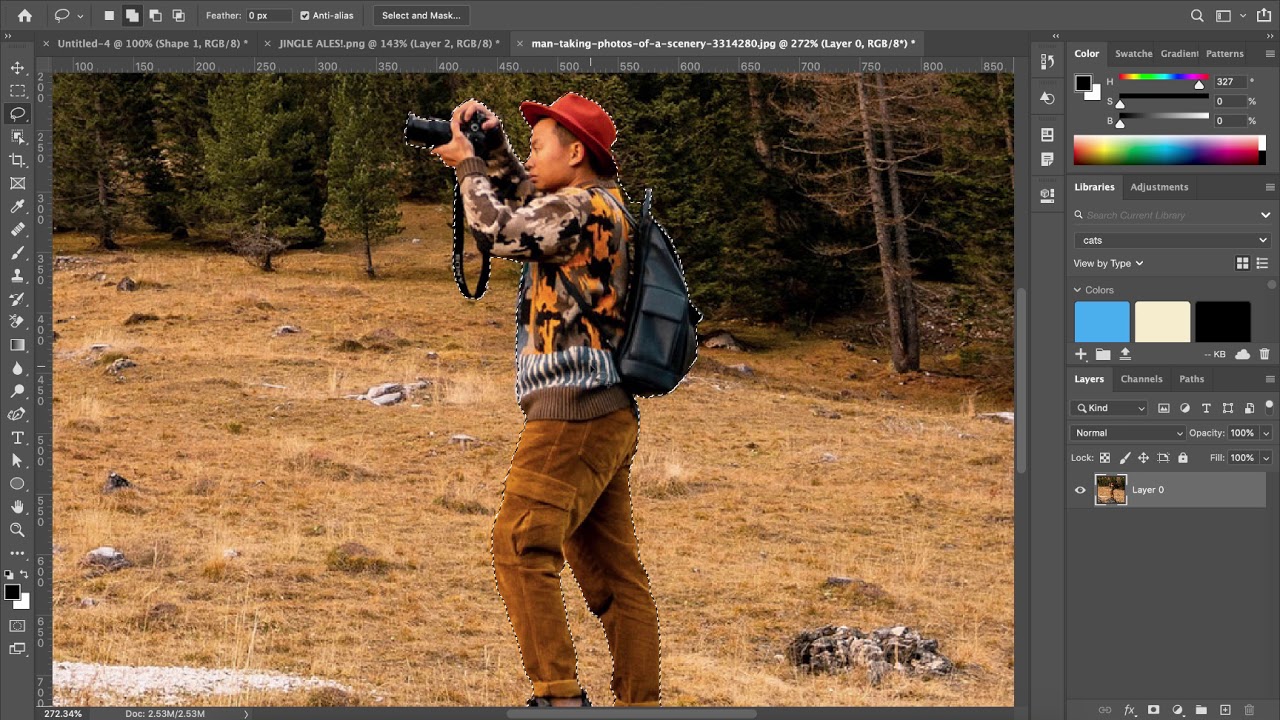1280x720 pixels.
Task: Switch to the Untitled-4 document tab
Action: point(153,44)
